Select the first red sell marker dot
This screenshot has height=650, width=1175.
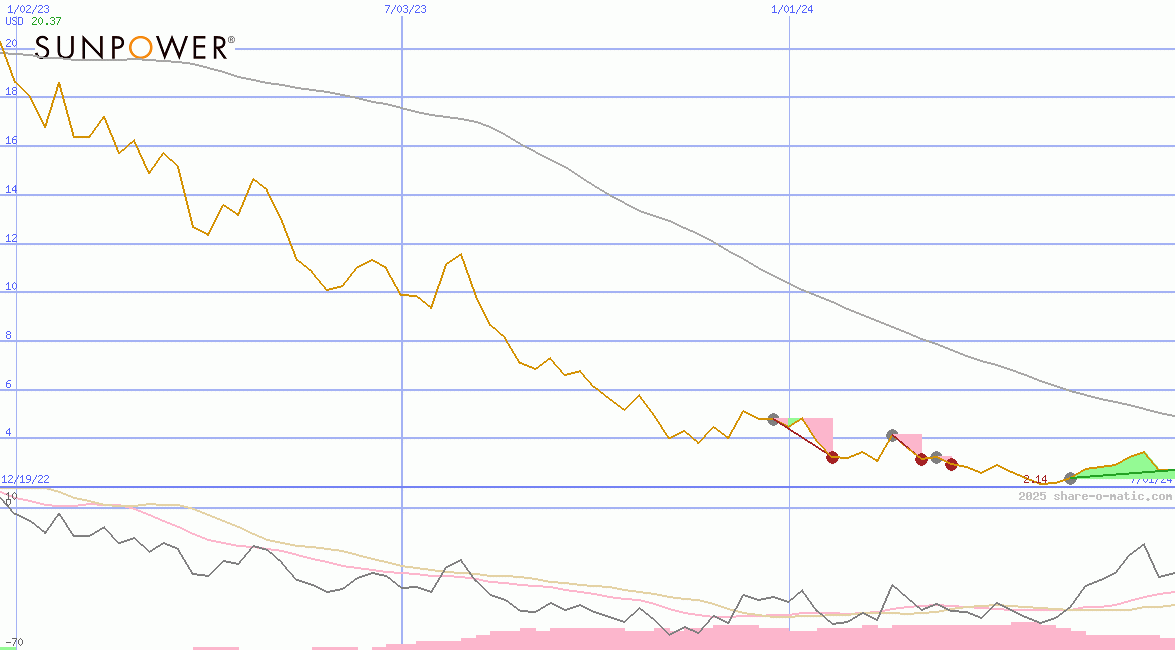click(831, 458)
